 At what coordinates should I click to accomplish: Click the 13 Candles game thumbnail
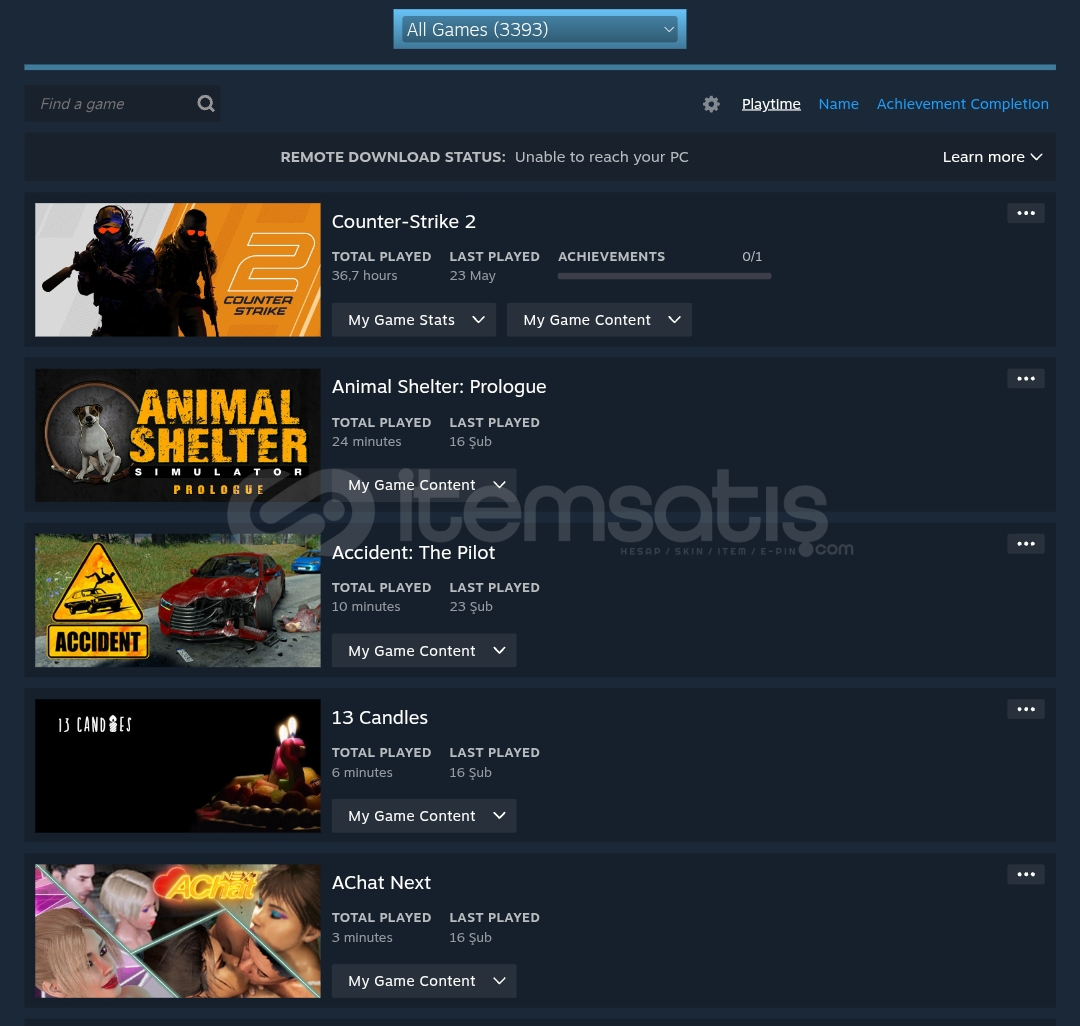[x=178, y=766]
